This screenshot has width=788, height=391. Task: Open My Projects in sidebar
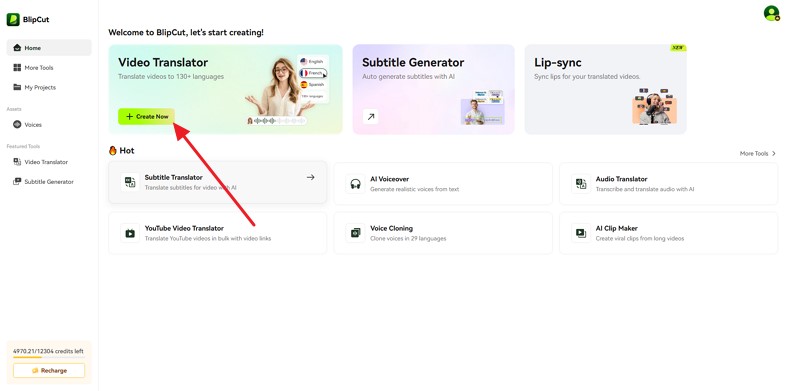click(x=49, y=87)
